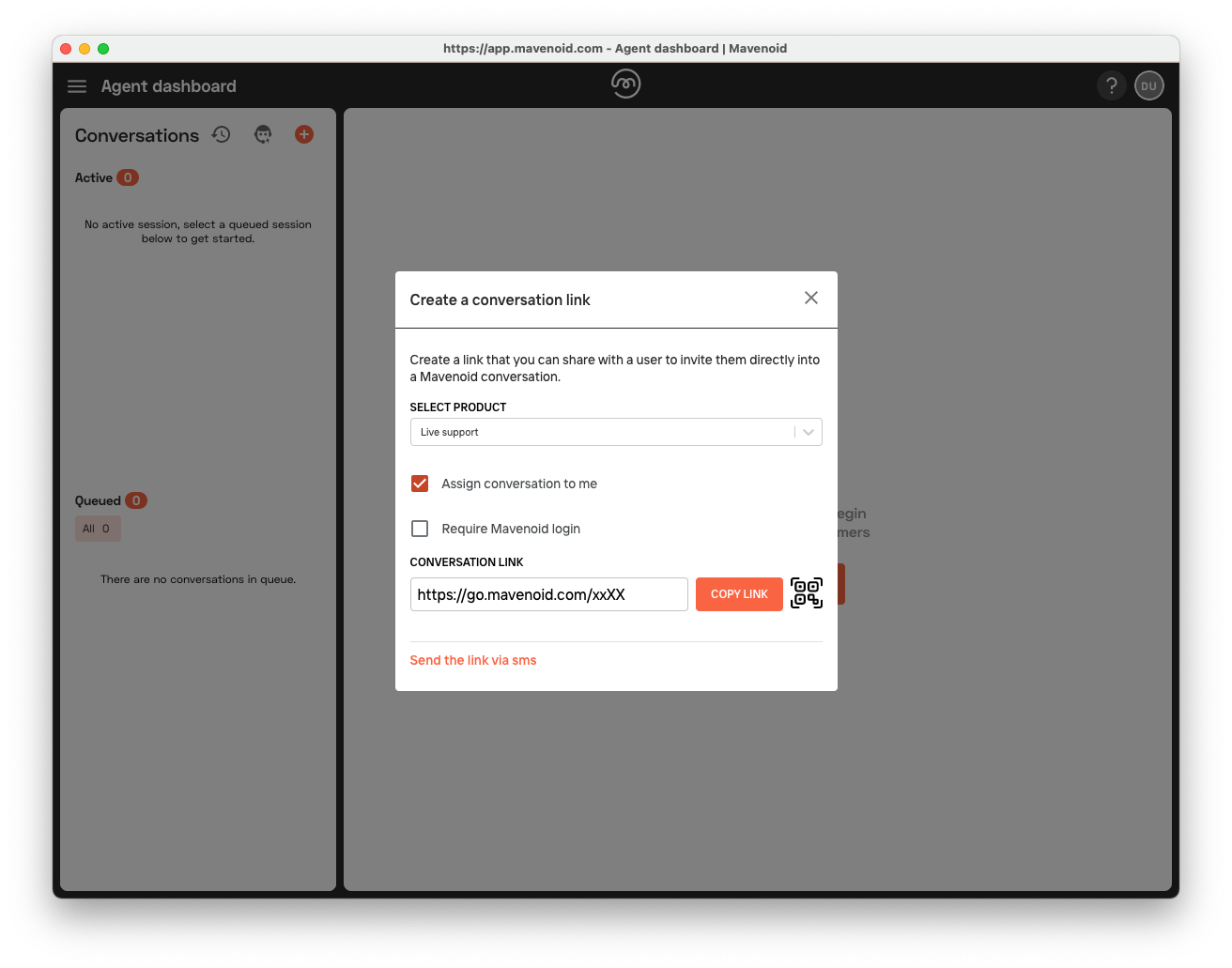Click the Agent dashboard title text
This screenshot has width=1232, height=968.
tap(169, 86)
